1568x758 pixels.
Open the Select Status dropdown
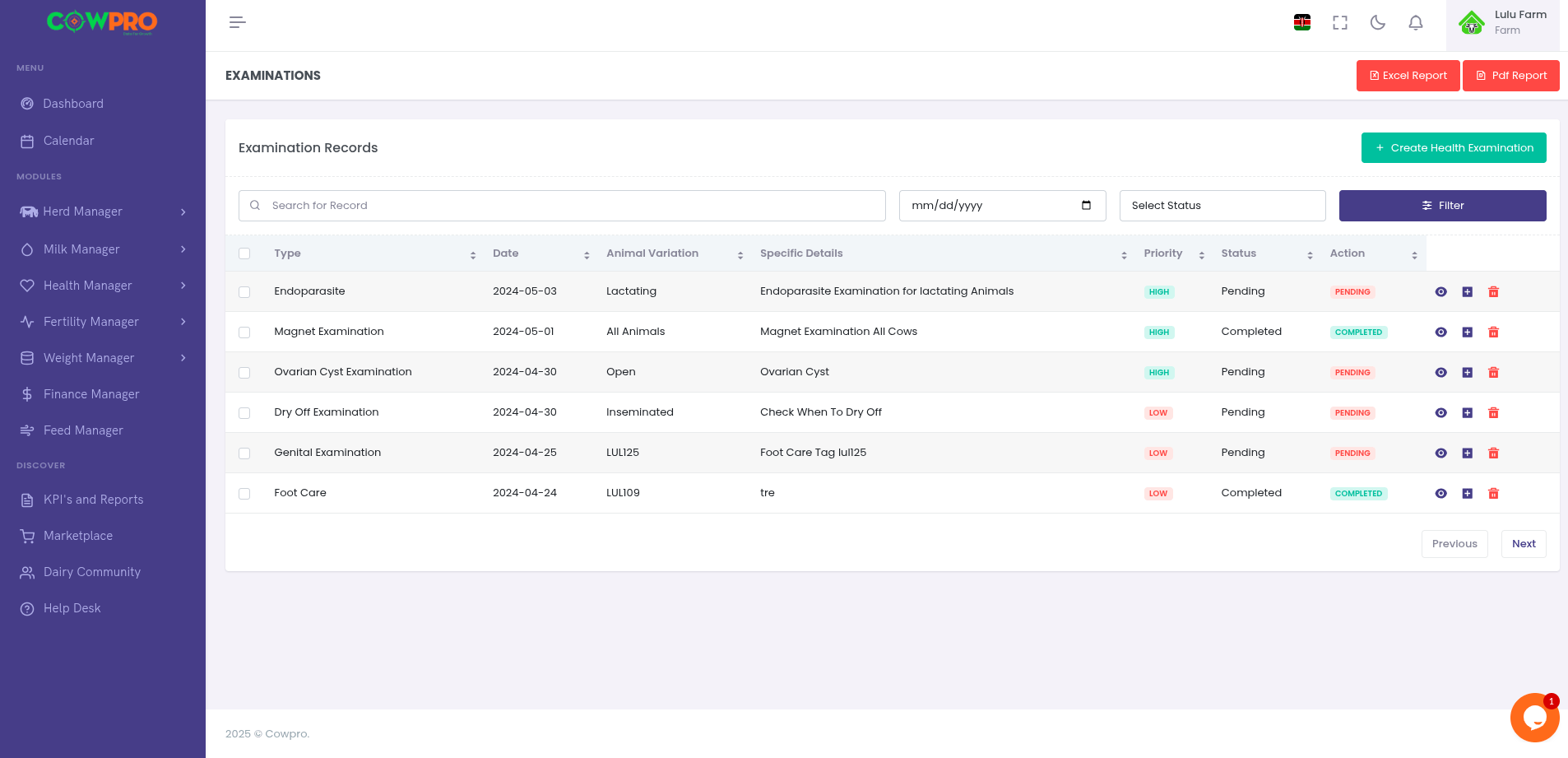1222,205
